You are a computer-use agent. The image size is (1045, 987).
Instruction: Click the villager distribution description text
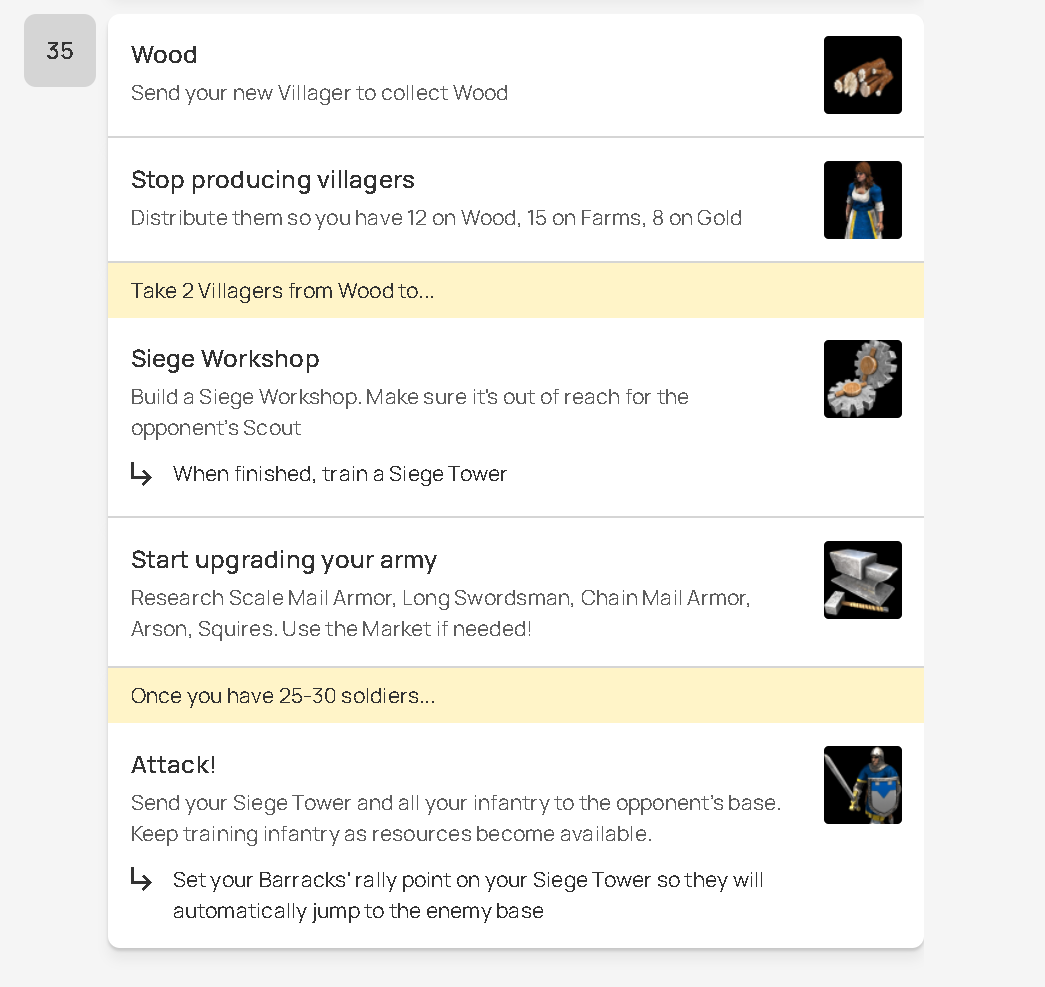coord(436,218)
